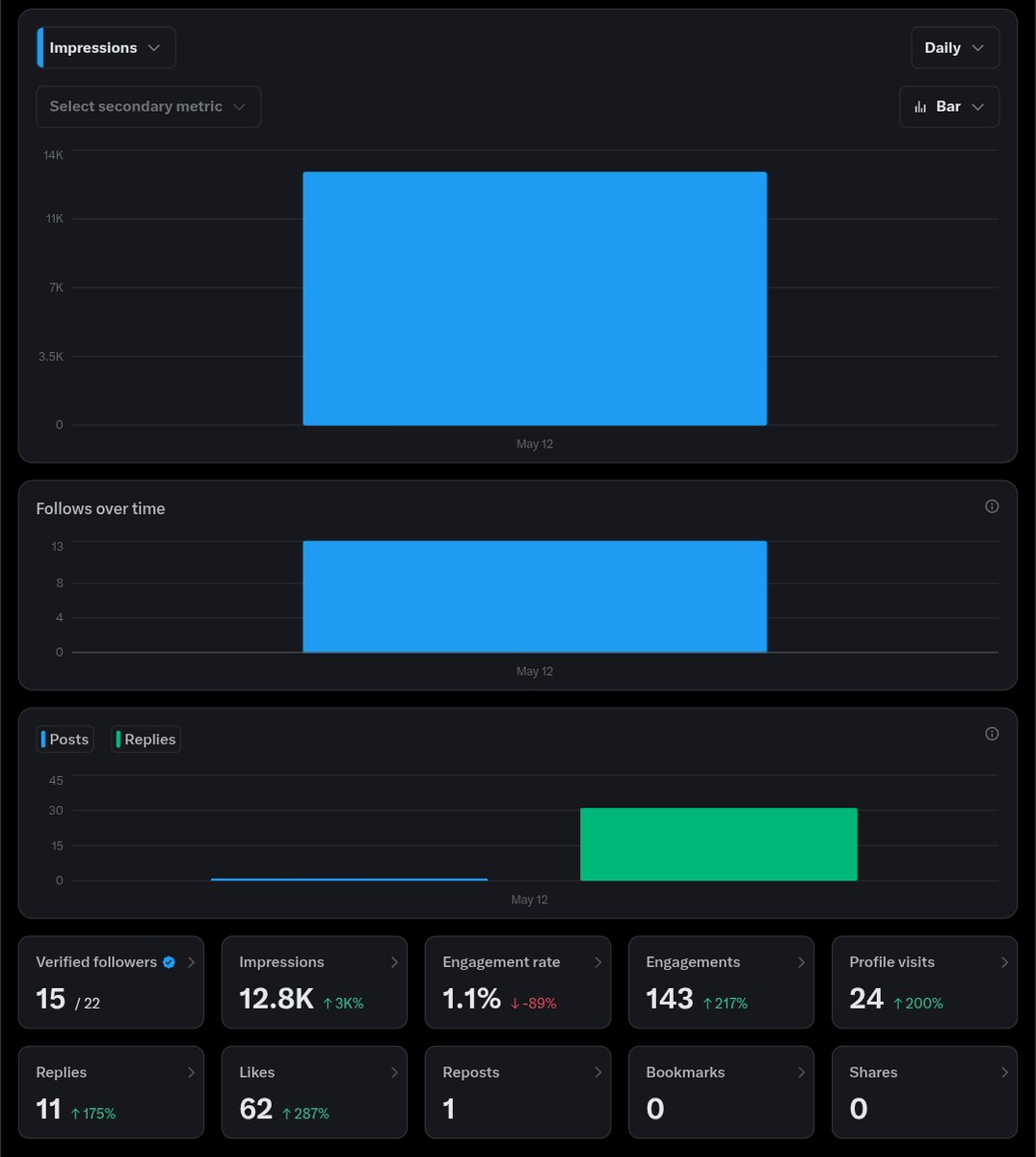Screen dimensions: 1036x1157
Task: Open the Replies 11 card
Action: tap(111, 1092)
